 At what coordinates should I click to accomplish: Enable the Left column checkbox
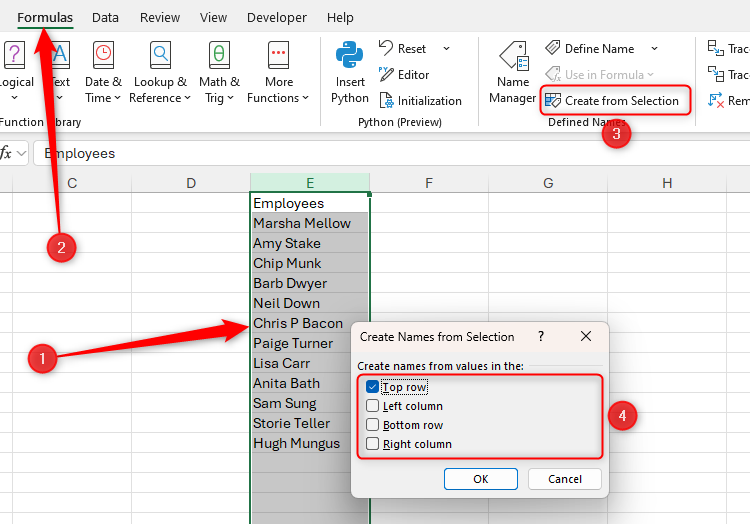click(373, 406)
